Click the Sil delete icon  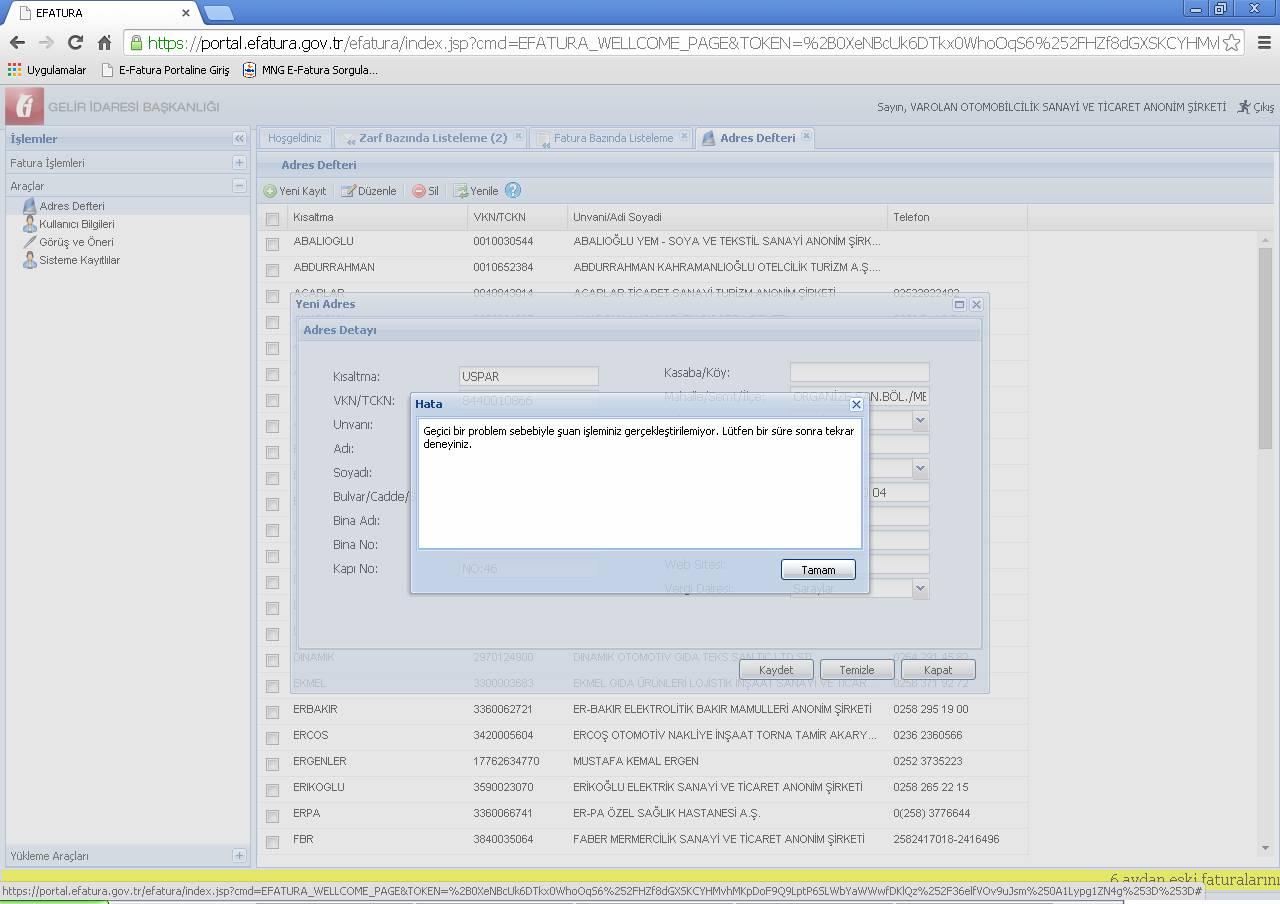pyautogui.click(x=419, y=191)
